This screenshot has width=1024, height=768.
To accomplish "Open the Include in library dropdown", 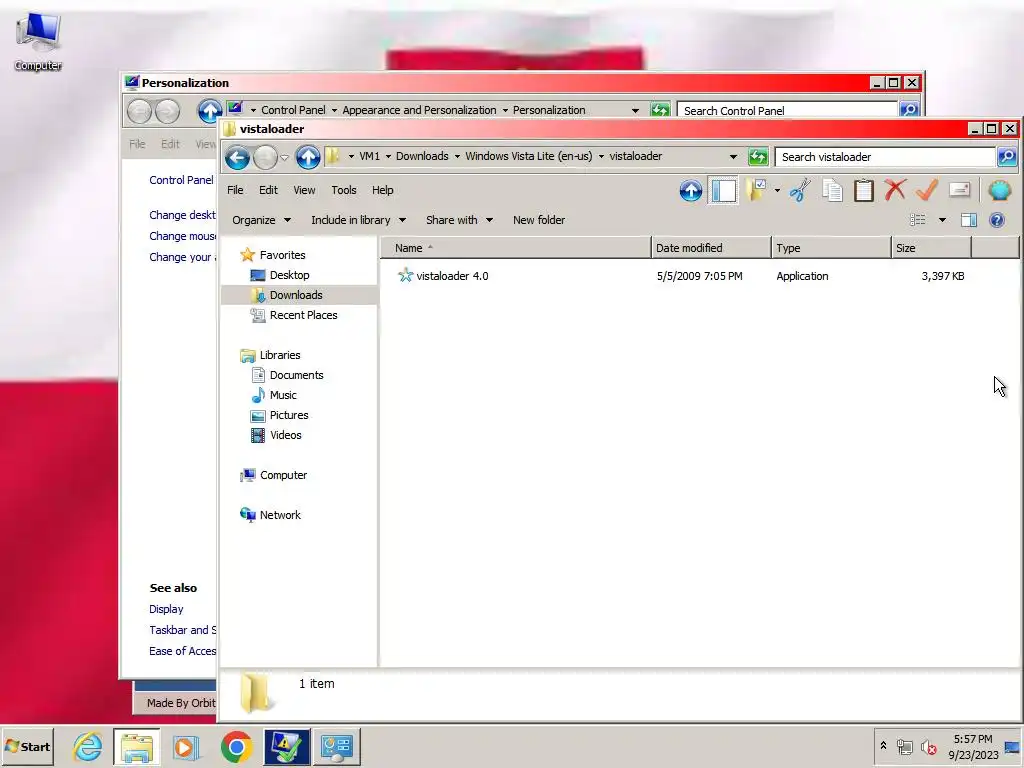I will tap(359, 220).
